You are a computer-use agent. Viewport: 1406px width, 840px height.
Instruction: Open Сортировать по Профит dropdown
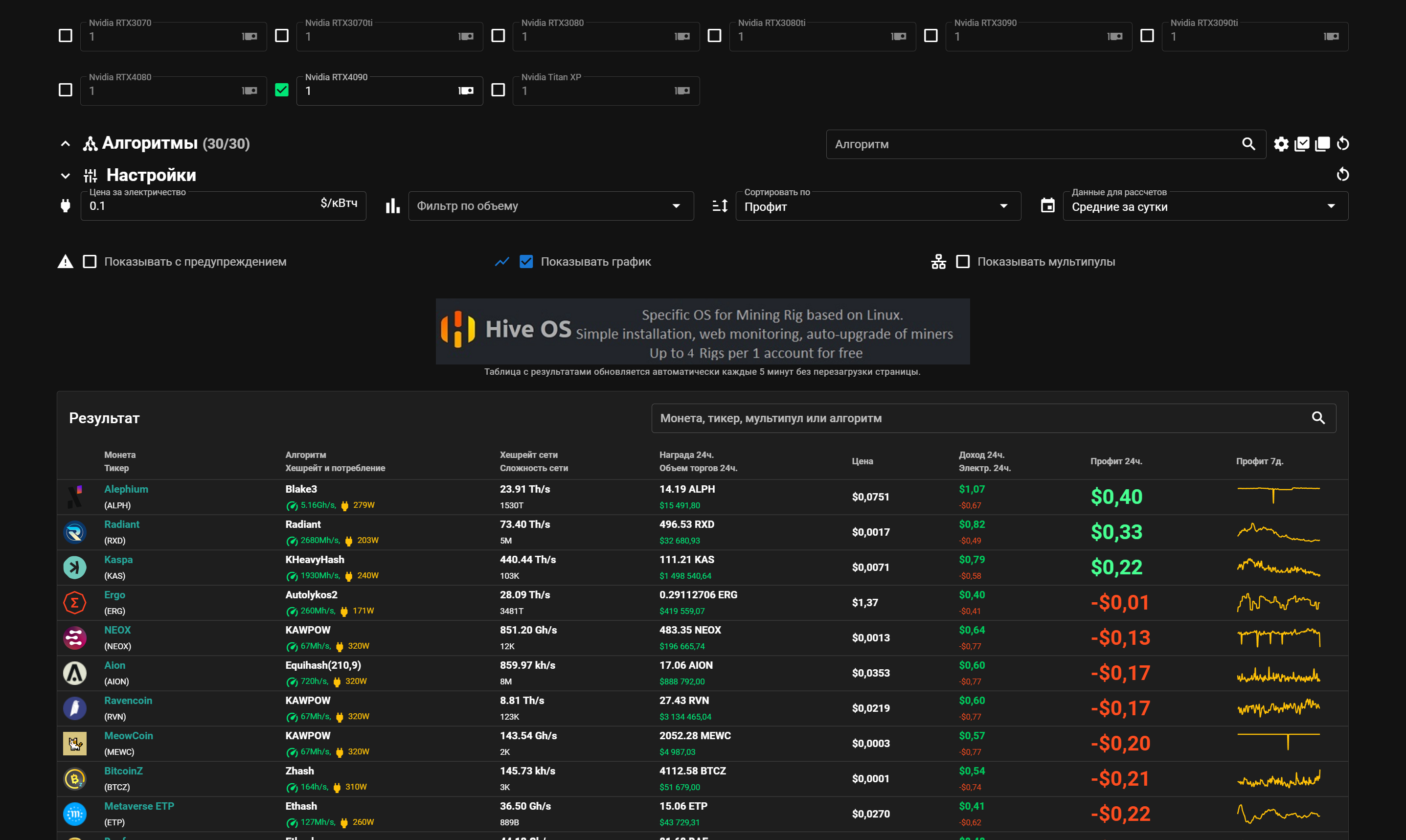coord(878,206)
